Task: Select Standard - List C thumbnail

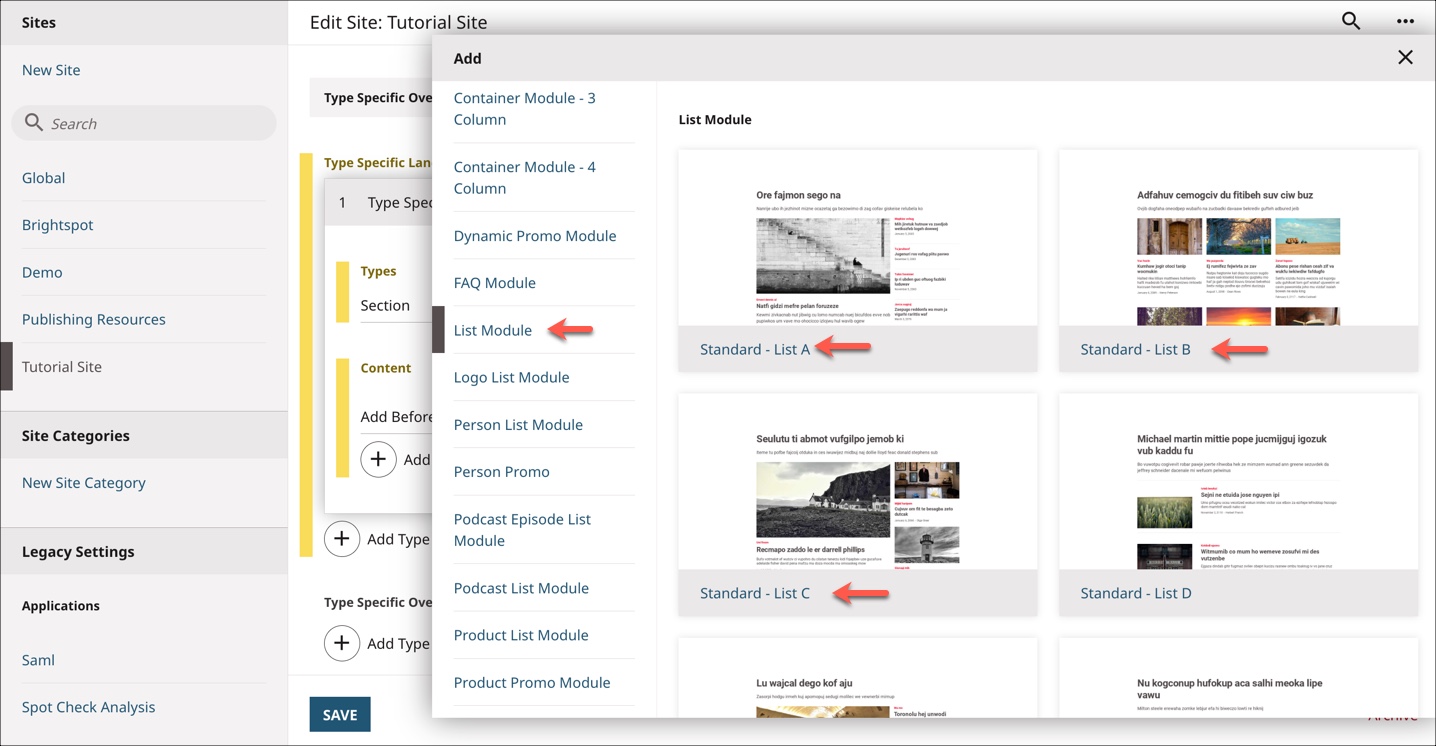Action: [x=858, y=482]
